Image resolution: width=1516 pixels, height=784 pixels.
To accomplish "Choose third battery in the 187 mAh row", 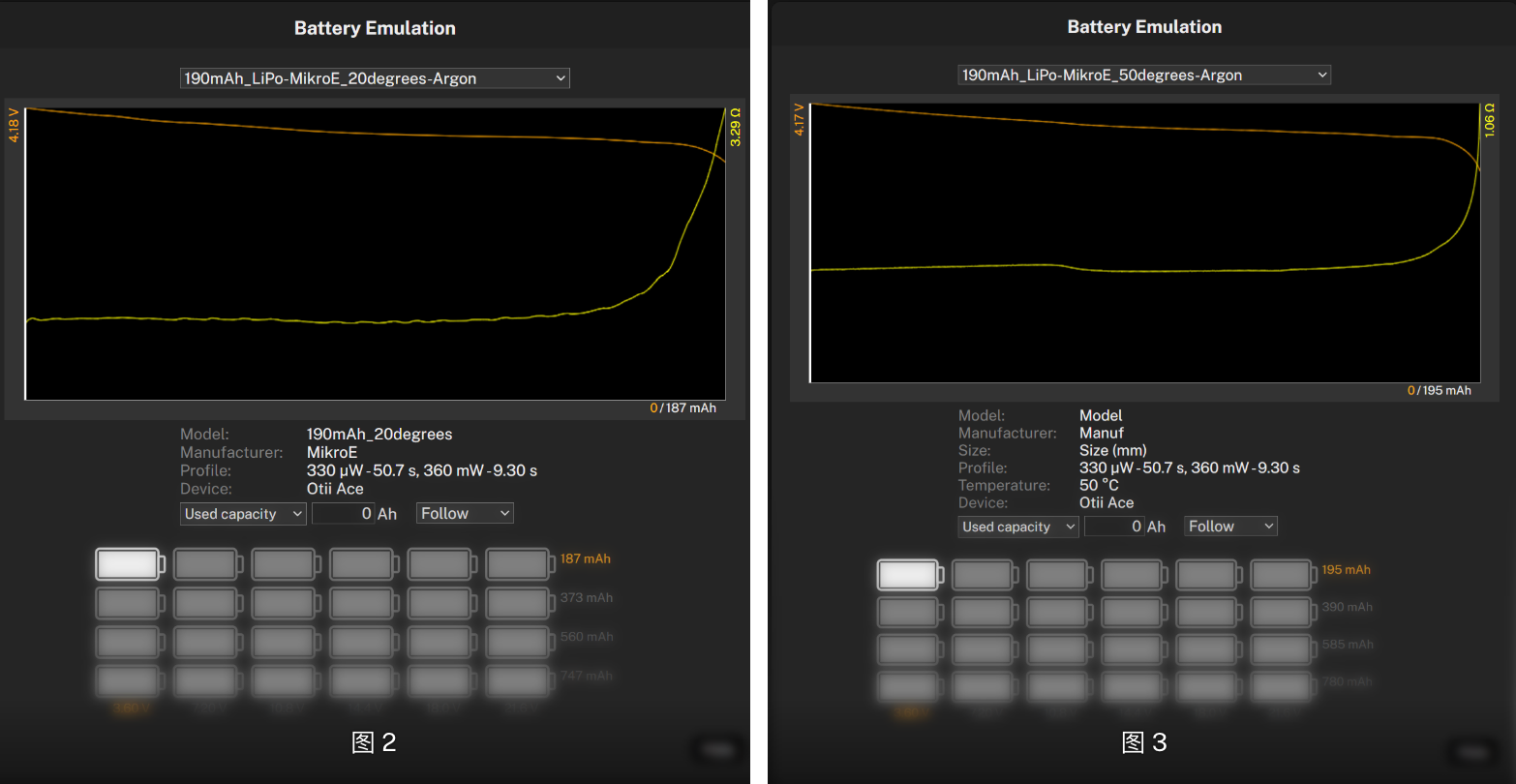I will tap(287, 564).
